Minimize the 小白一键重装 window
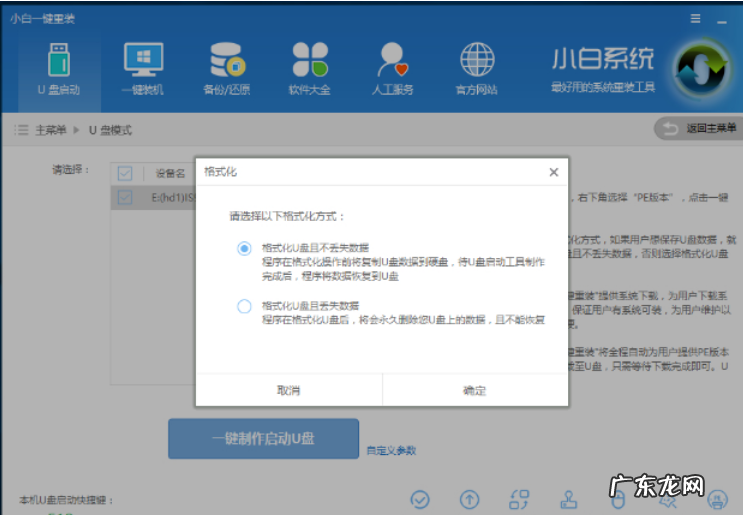Viewport: 743px width, 515px height. tap(722, 21)
